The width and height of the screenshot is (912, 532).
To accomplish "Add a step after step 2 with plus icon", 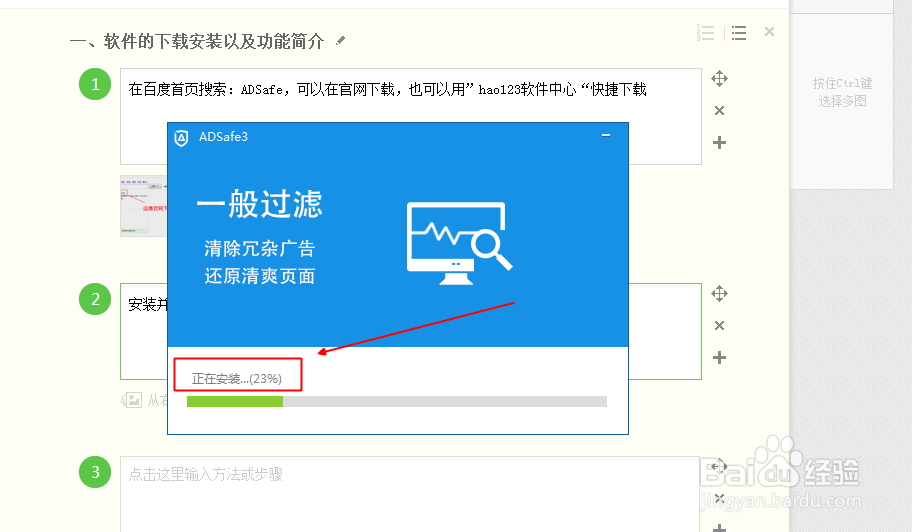I will point(719,358).
